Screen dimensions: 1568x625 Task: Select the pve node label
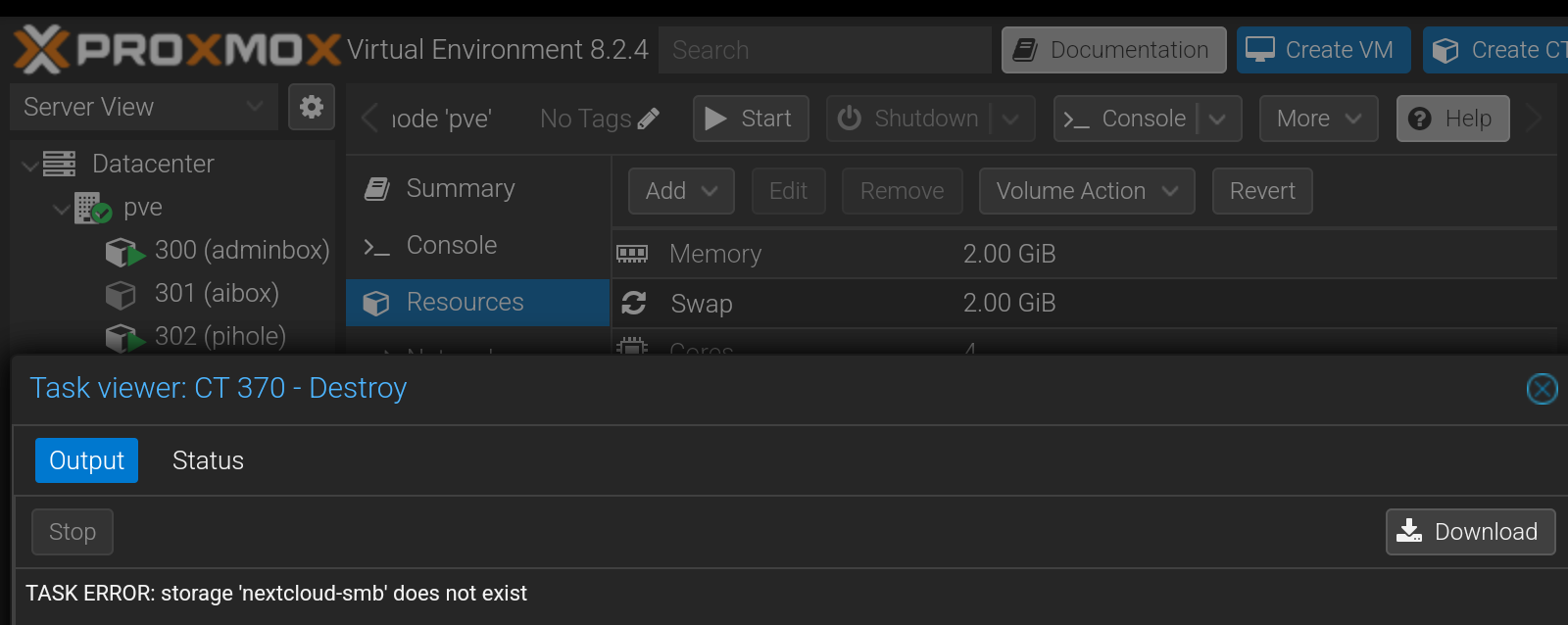(143, 208)
